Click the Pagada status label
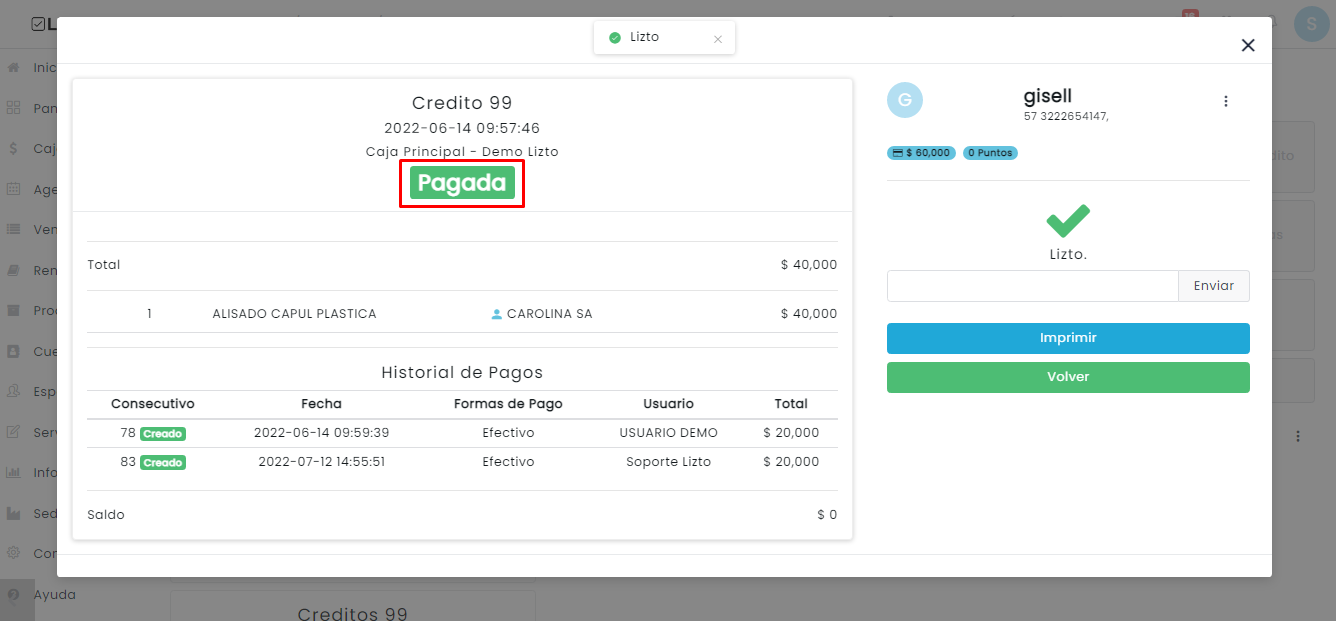Viewport: 1336px width, 621px height. [462, 183]
